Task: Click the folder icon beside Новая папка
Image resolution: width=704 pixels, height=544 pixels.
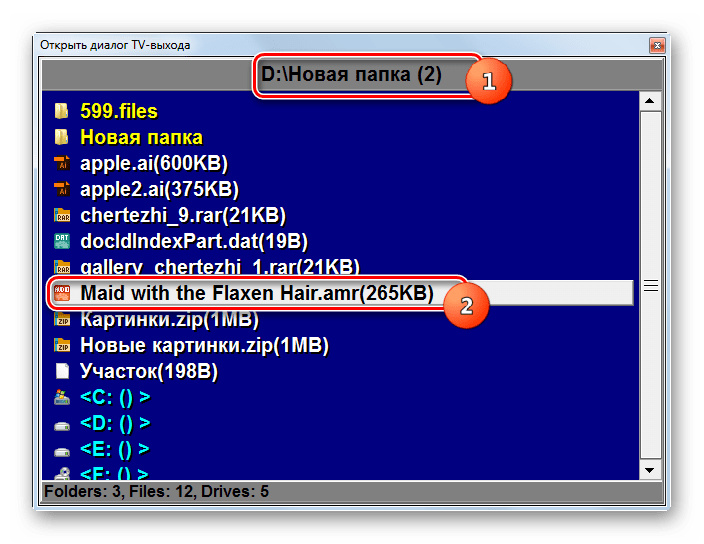Action: [x=62, y=137]
